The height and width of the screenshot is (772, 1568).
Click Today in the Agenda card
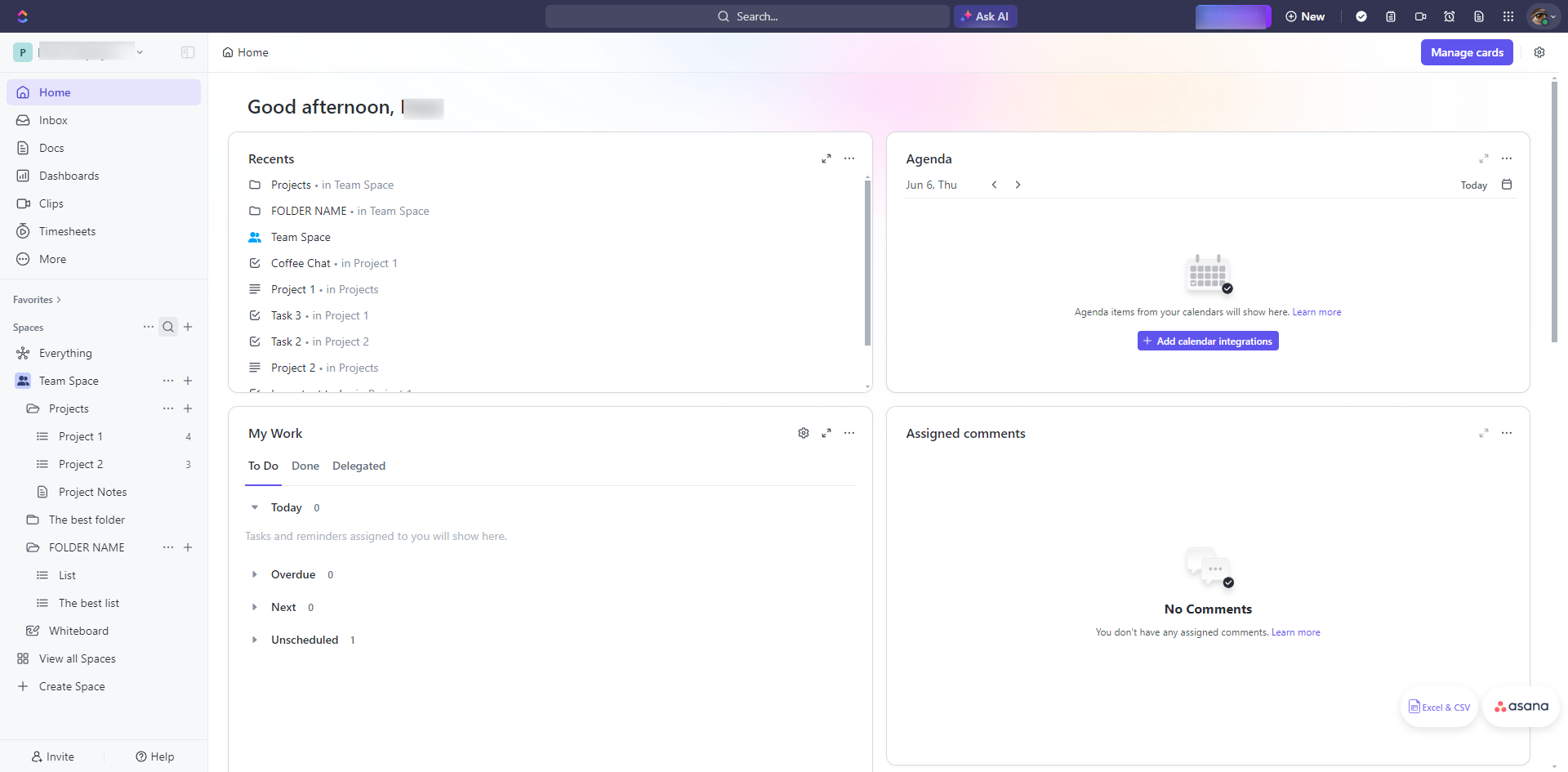pyautogui.click(x=1473, y=185)
